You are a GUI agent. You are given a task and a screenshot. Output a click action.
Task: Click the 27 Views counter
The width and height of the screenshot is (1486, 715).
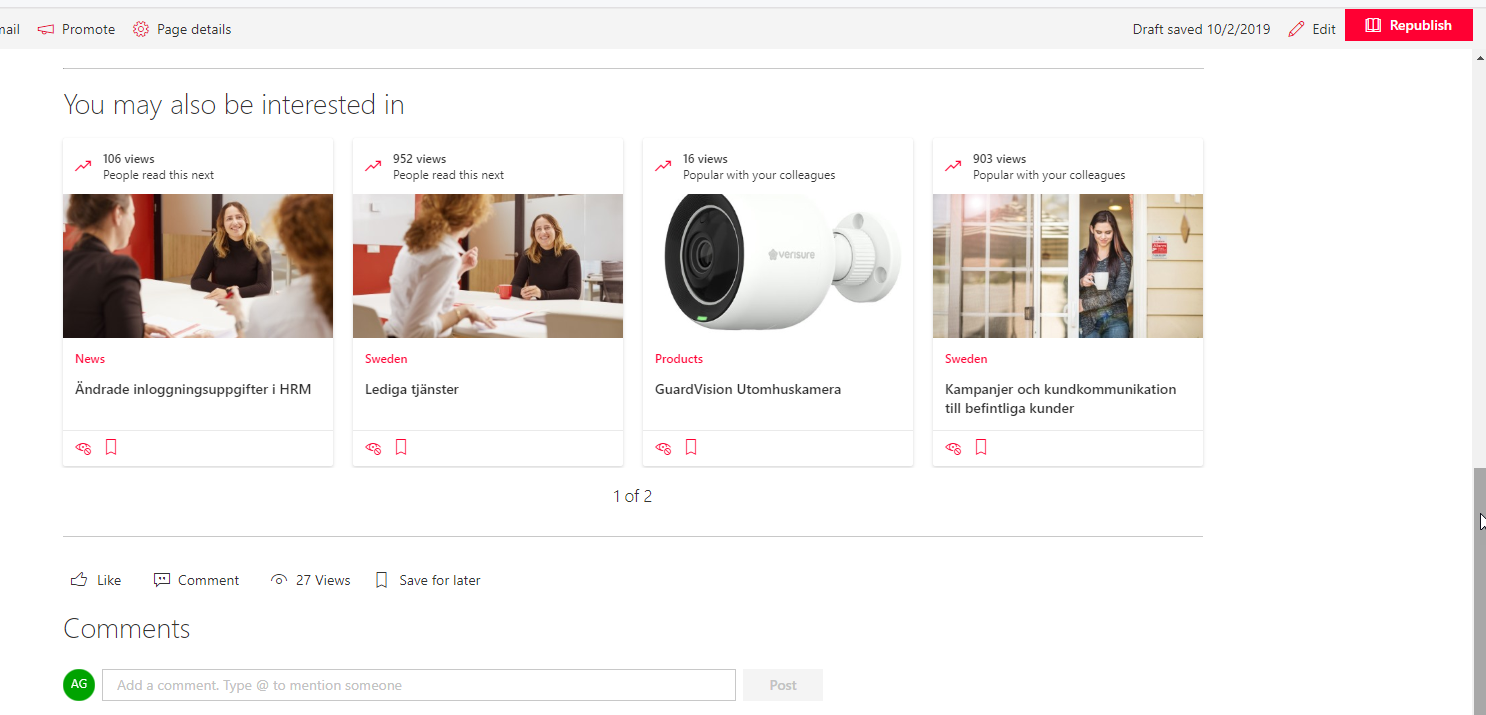(311, 580)
